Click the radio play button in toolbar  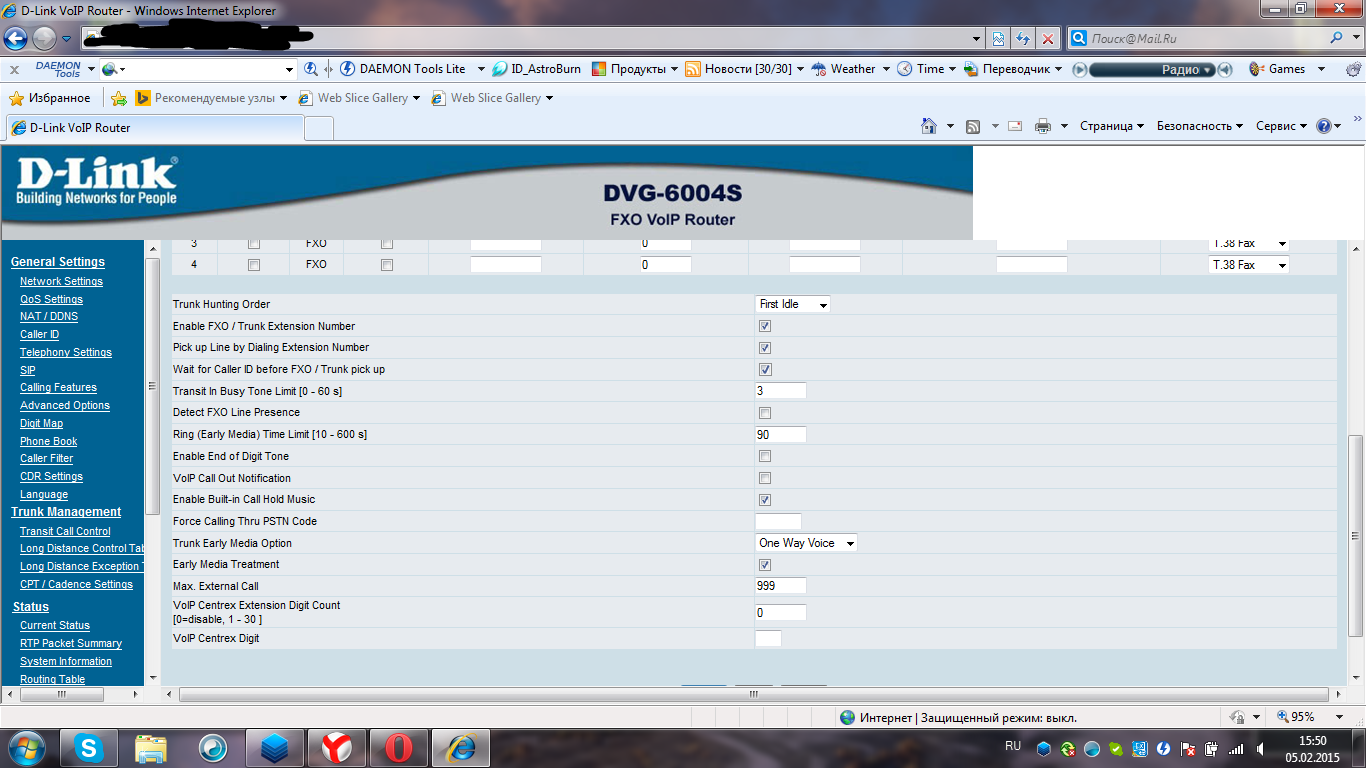[1079, 69]
